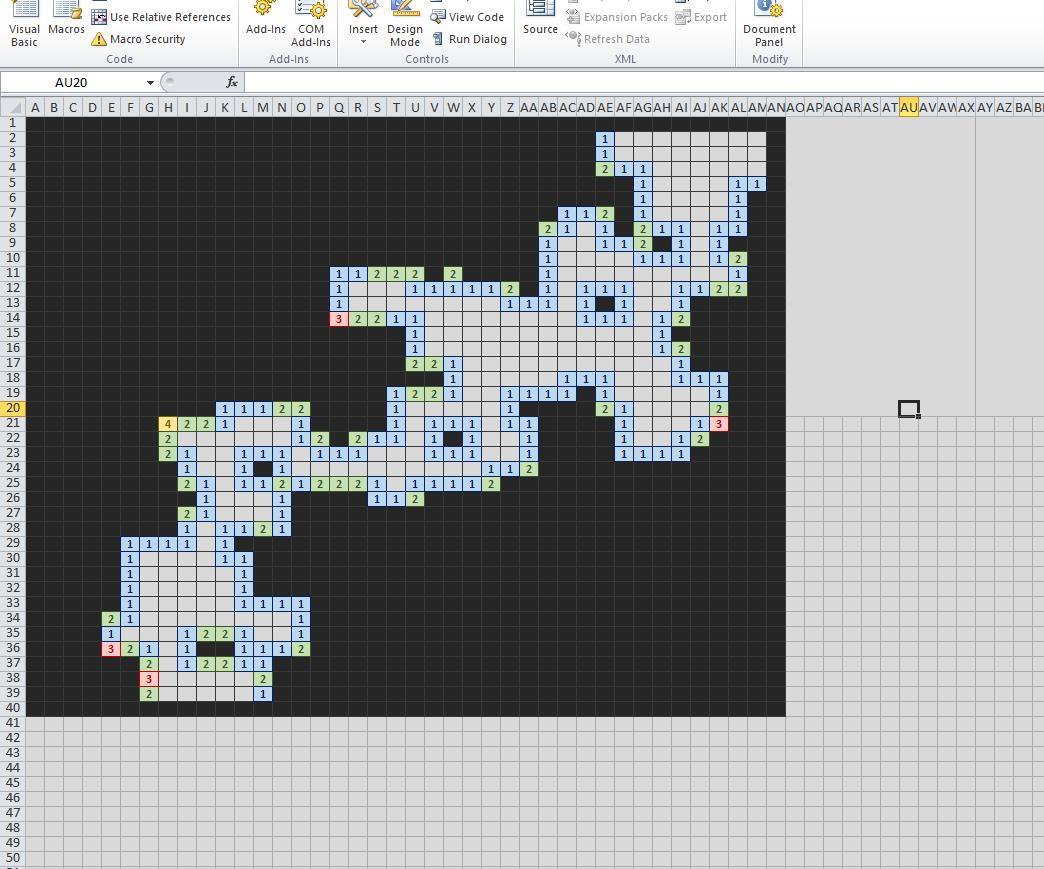Viewport: 1044px width, 869px height.
Task: Export XML data
Action: (702, 17)
